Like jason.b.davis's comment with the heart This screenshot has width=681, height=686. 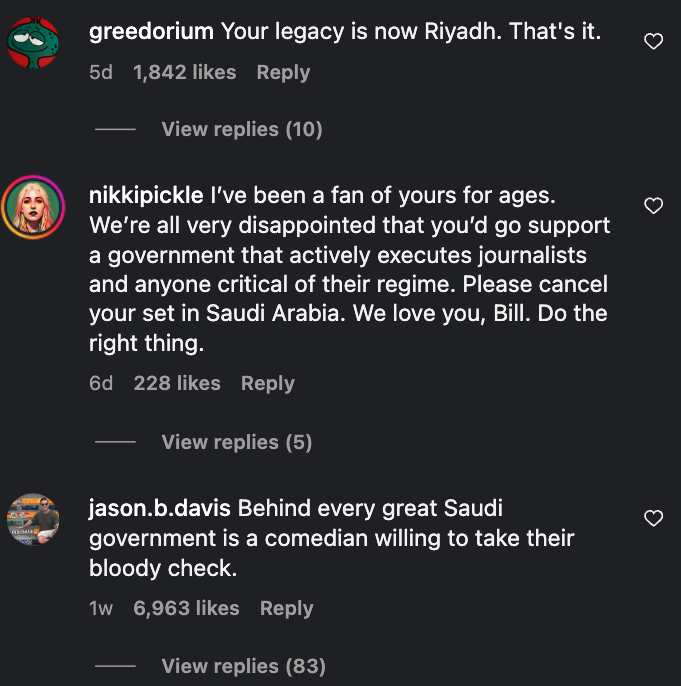click(x=653, y=518)
